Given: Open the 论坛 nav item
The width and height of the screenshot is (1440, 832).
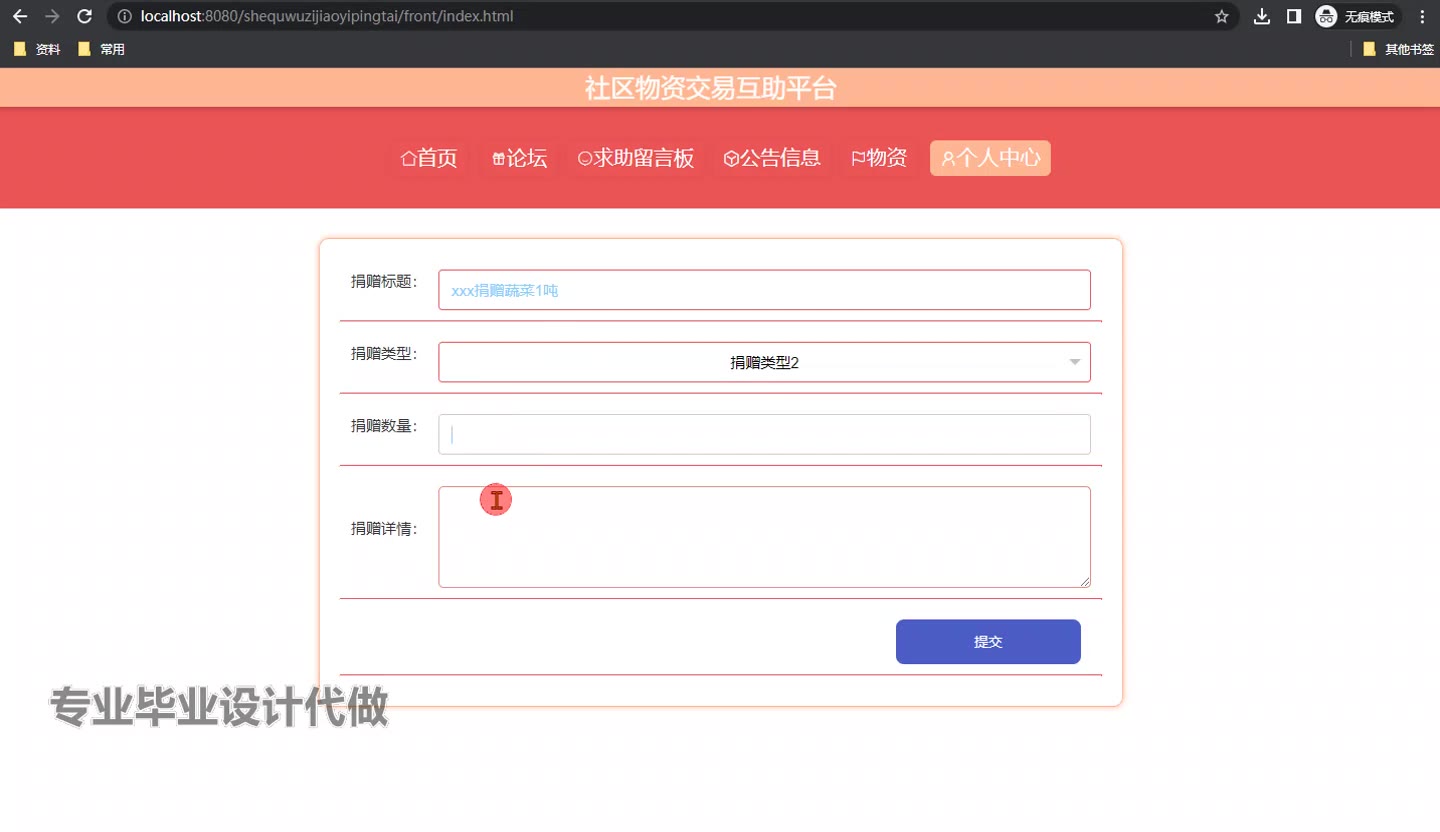Looking at the screenshot, I should [519, 158].
